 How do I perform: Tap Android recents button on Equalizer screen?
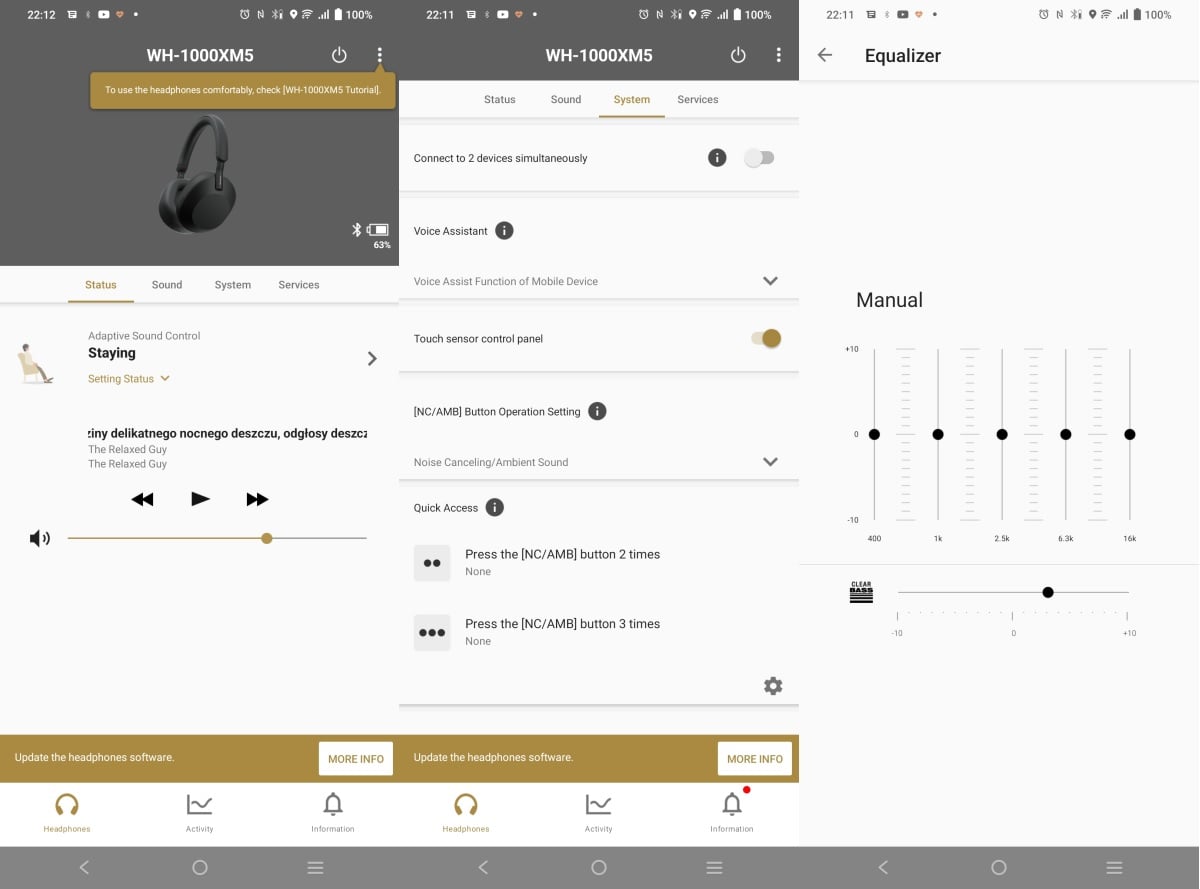[1114, 868]
